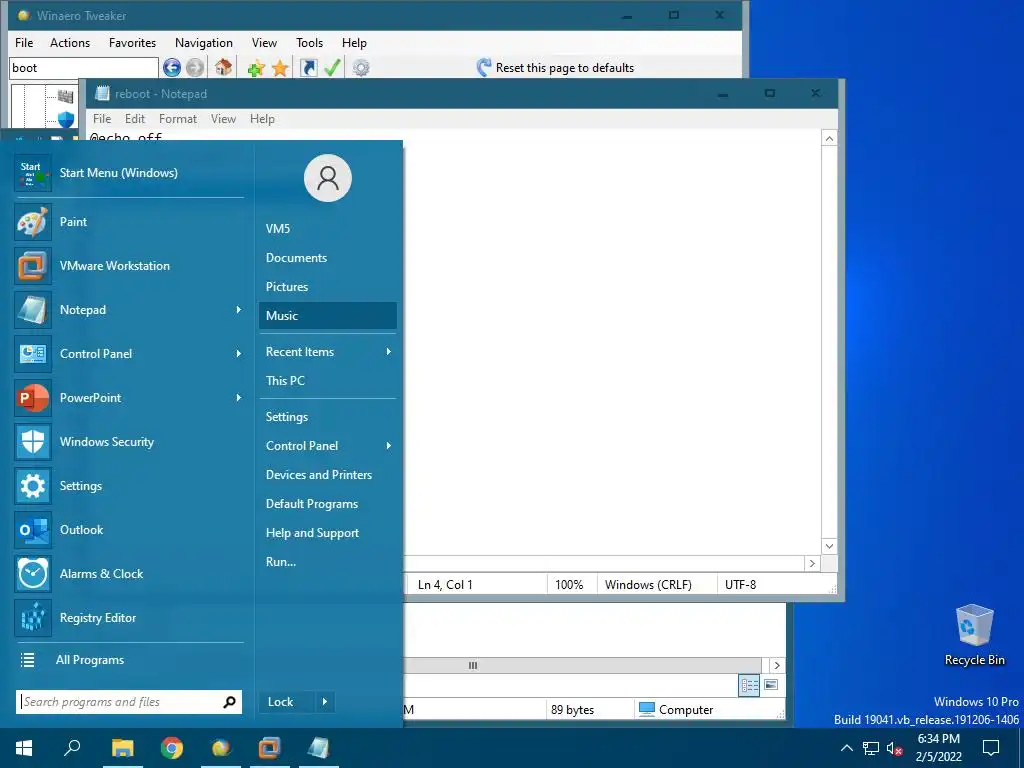Open File Explorer from the taskbar

122,748
